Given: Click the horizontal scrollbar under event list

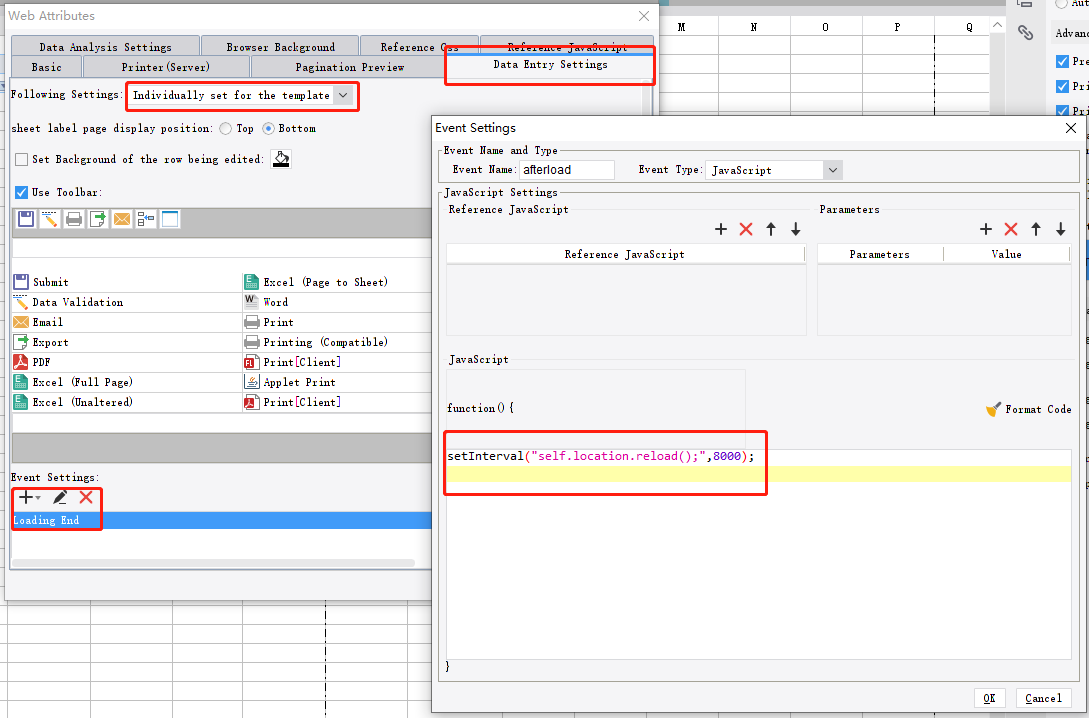Looking at the screenshot, I should 213,563.
